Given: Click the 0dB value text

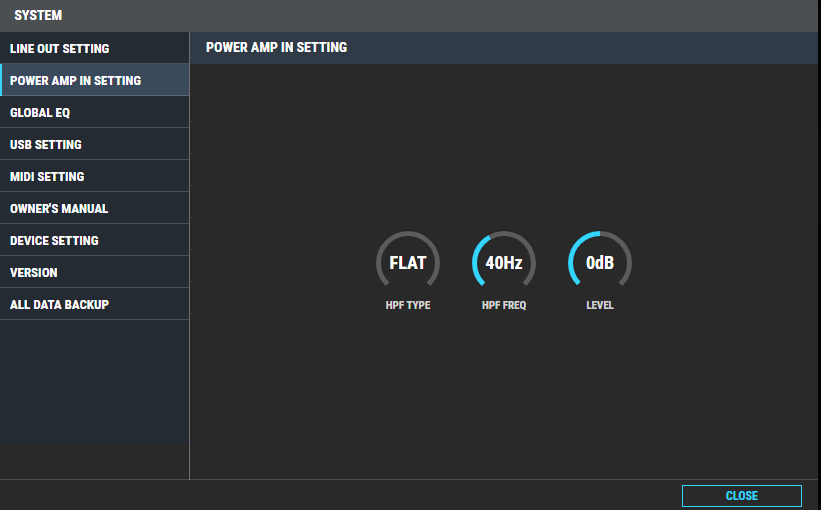Looking at the screenshot, I should [600, 262].
